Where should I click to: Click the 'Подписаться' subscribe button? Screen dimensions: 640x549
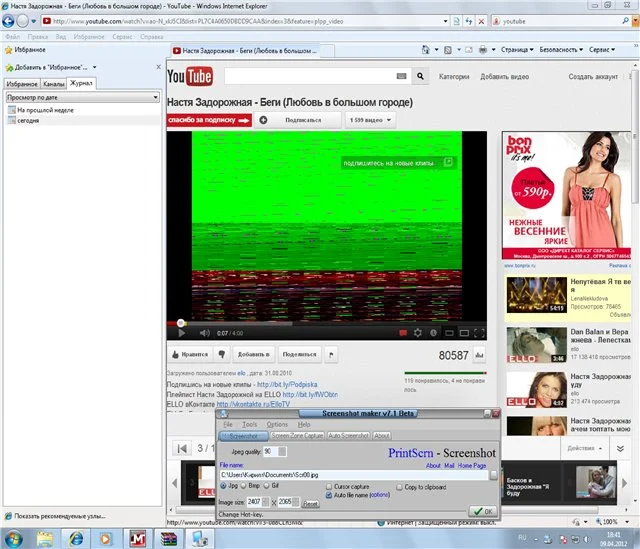click(298, 120)
